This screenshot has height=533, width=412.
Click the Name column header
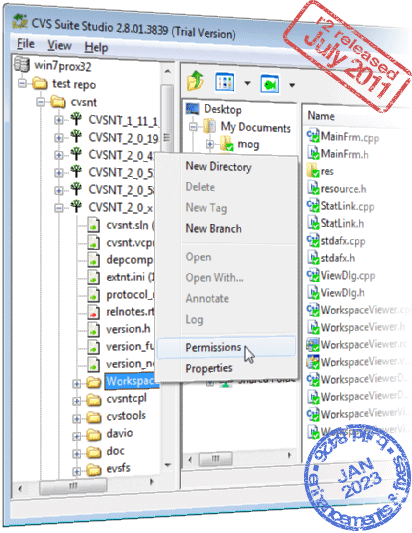click(321, 116)
